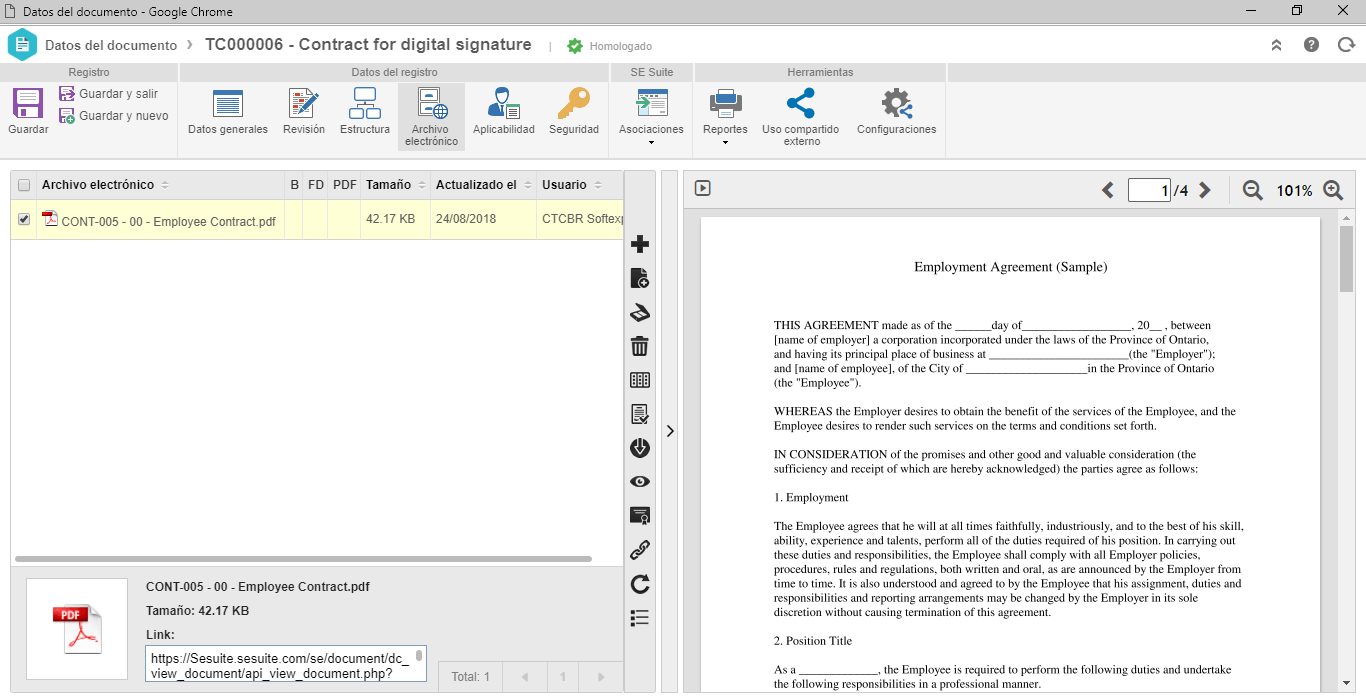Click the eye icon to view file
The image size is (1366, 698).
640,482
